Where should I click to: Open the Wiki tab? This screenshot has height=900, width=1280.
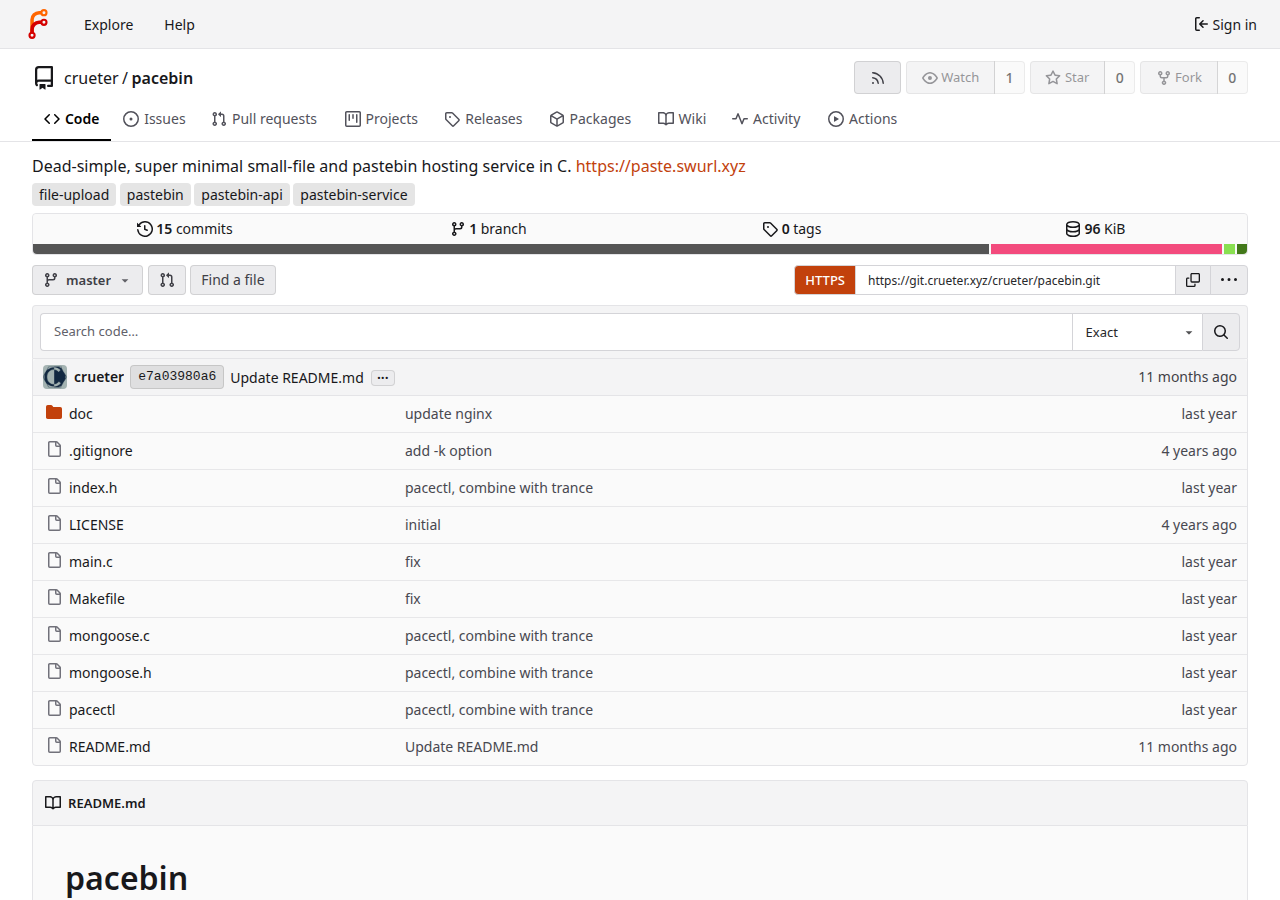[682, 119]
